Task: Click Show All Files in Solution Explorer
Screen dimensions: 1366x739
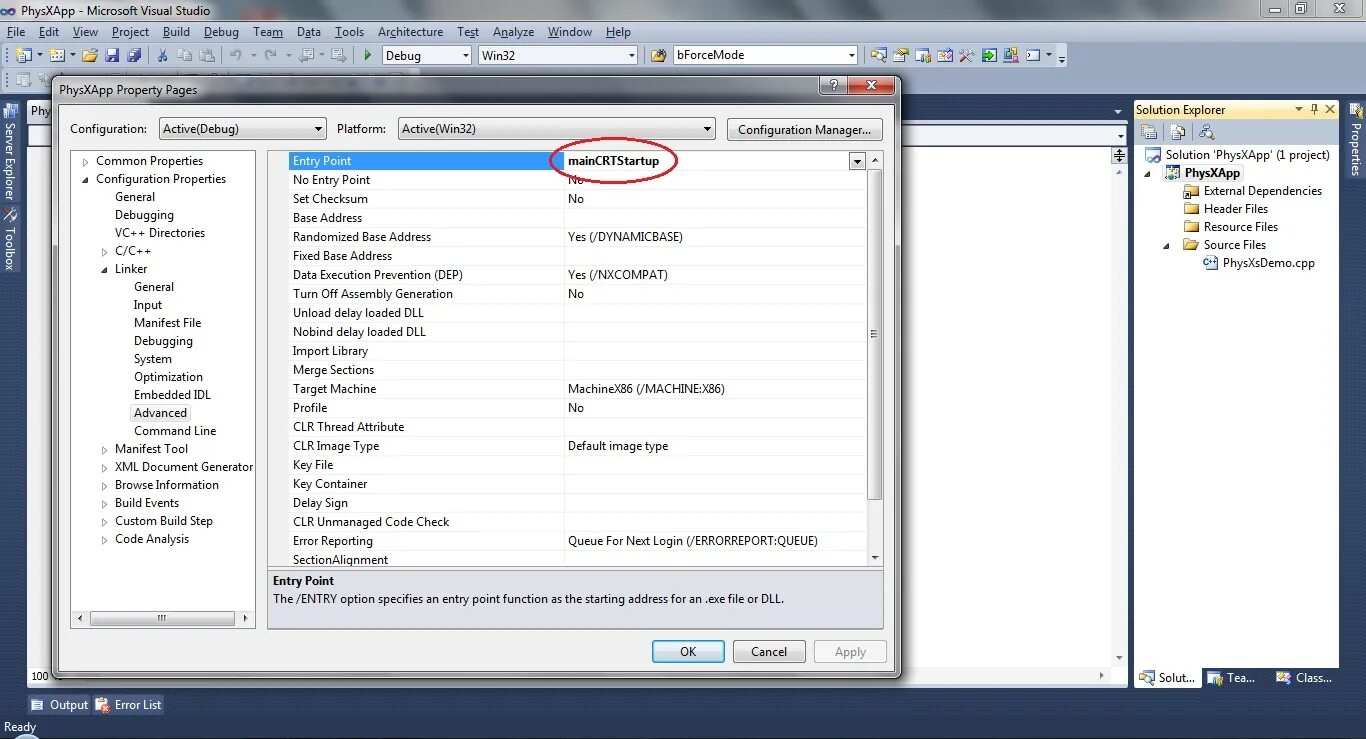Action: 1178,132
